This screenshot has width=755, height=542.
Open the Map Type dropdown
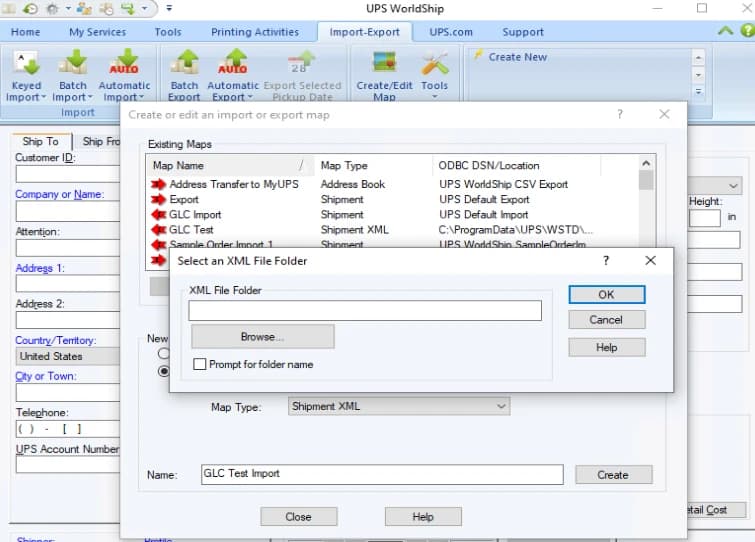point(399,406)
